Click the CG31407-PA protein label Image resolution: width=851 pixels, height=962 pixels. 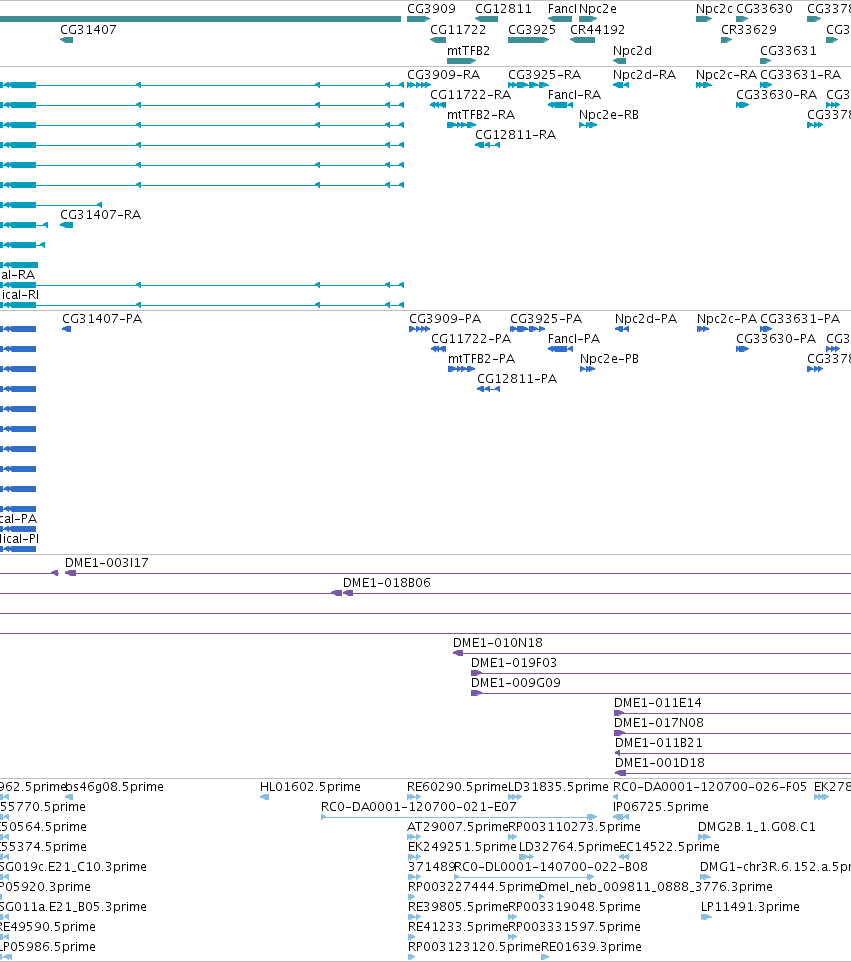[102, 319]
